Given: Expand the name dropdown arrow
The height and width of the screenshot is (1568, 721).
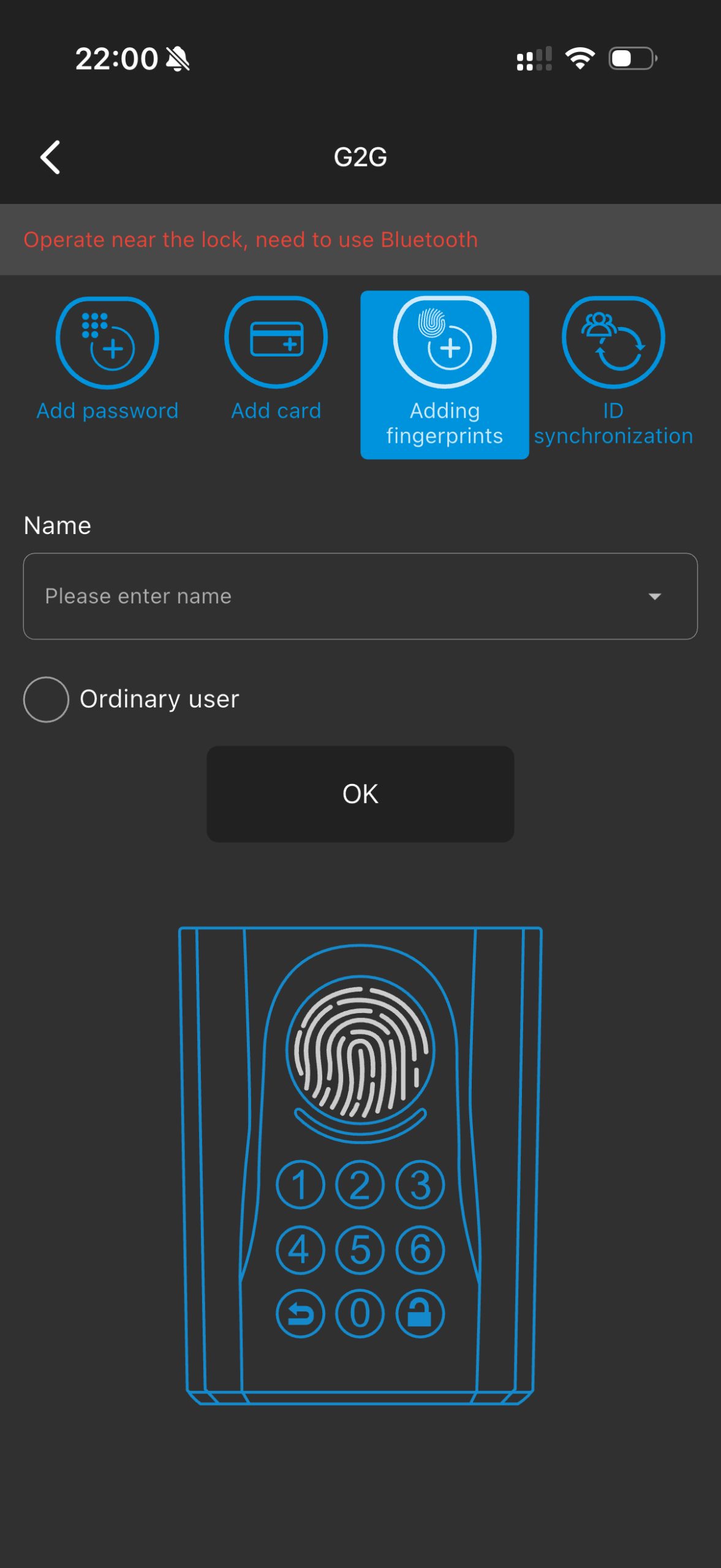Looking at the screenshot, I should [655, 597].
